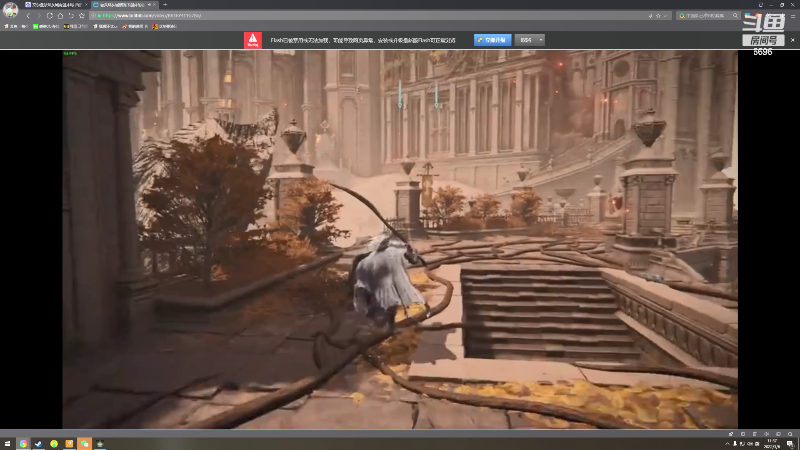Expand the address bar dropdown chevron

click(665, 16)
